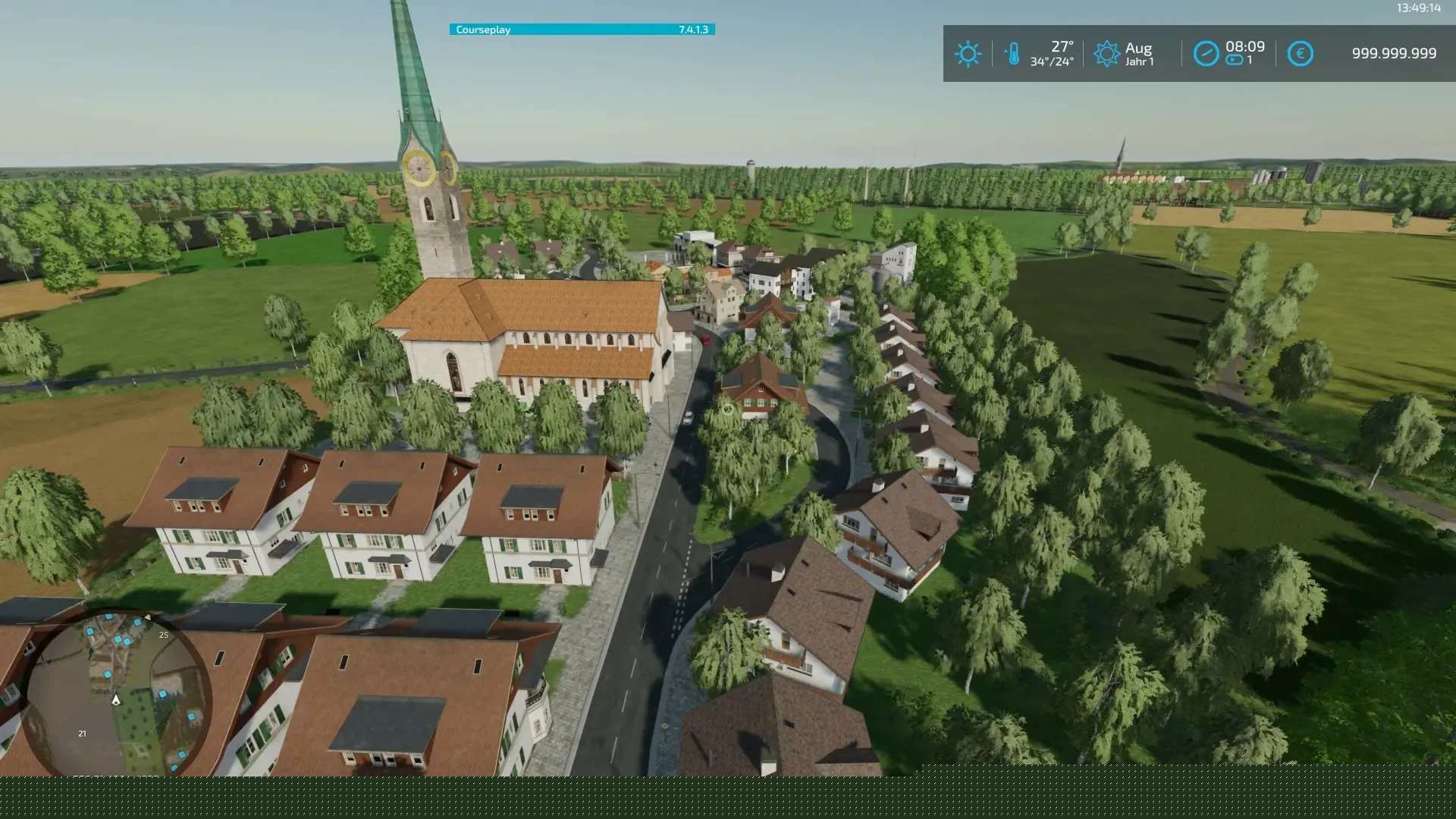The height and width of the screenshot is (819, 1456).
Task: Click the game clock icon
Action: coord(1206,54)
